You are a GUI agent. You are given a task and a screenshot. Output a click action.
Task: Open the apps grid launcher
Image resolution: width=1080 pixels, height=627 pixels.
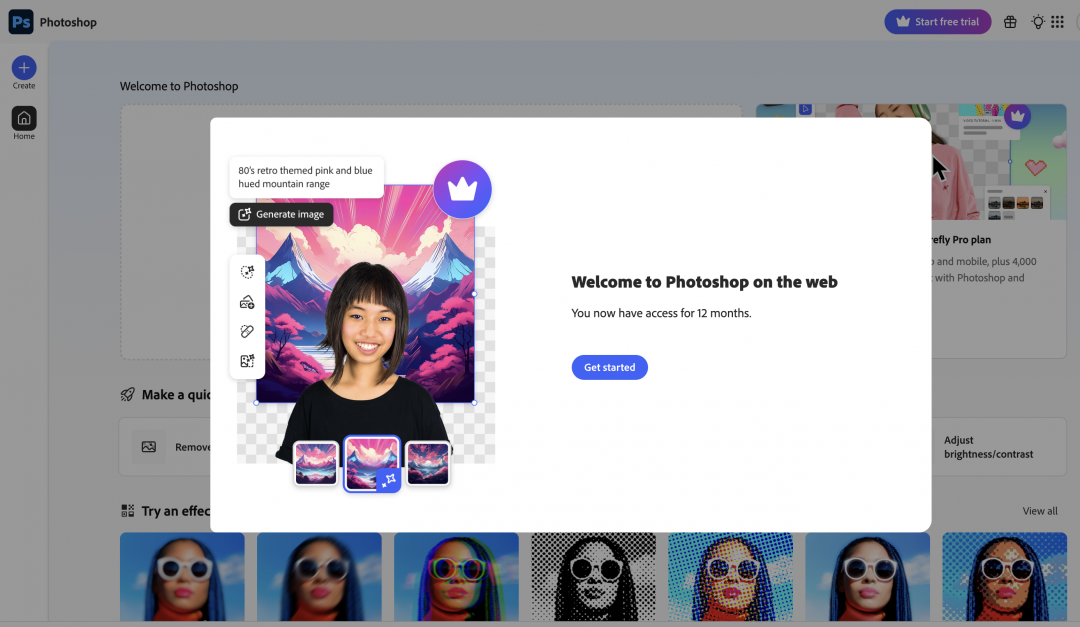(x=1058, y=22)
